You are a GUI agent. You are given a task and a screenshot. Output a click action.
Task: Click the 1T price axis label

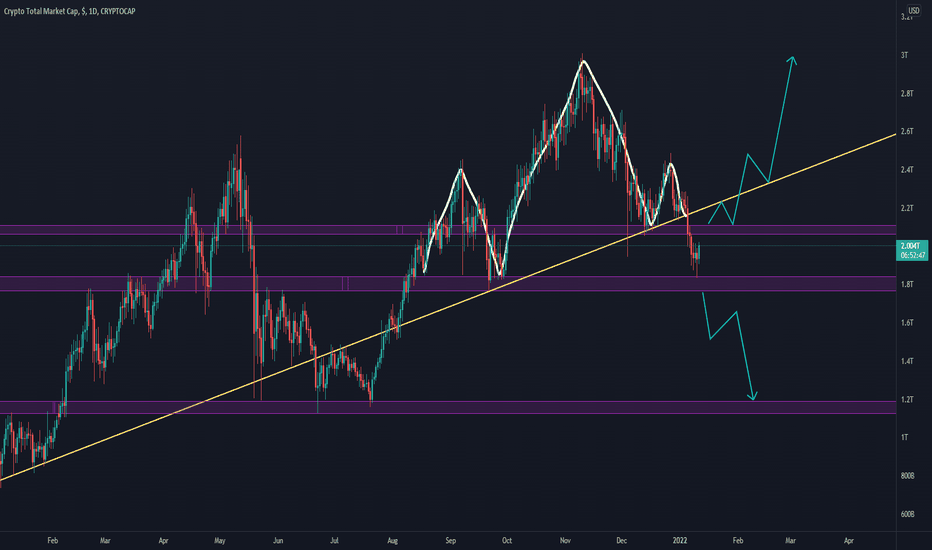pyautogui.click(x=904, y=437)
